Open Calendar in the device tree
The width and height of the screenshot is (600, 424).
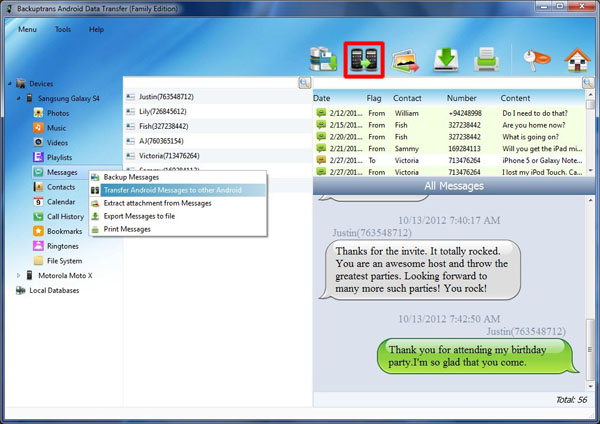tap(61, 202)
